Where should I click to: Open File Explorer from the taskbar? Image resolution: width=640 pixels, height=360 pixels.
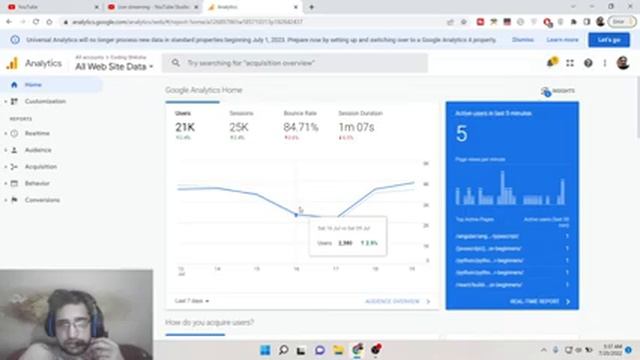(x=338, y=350)
